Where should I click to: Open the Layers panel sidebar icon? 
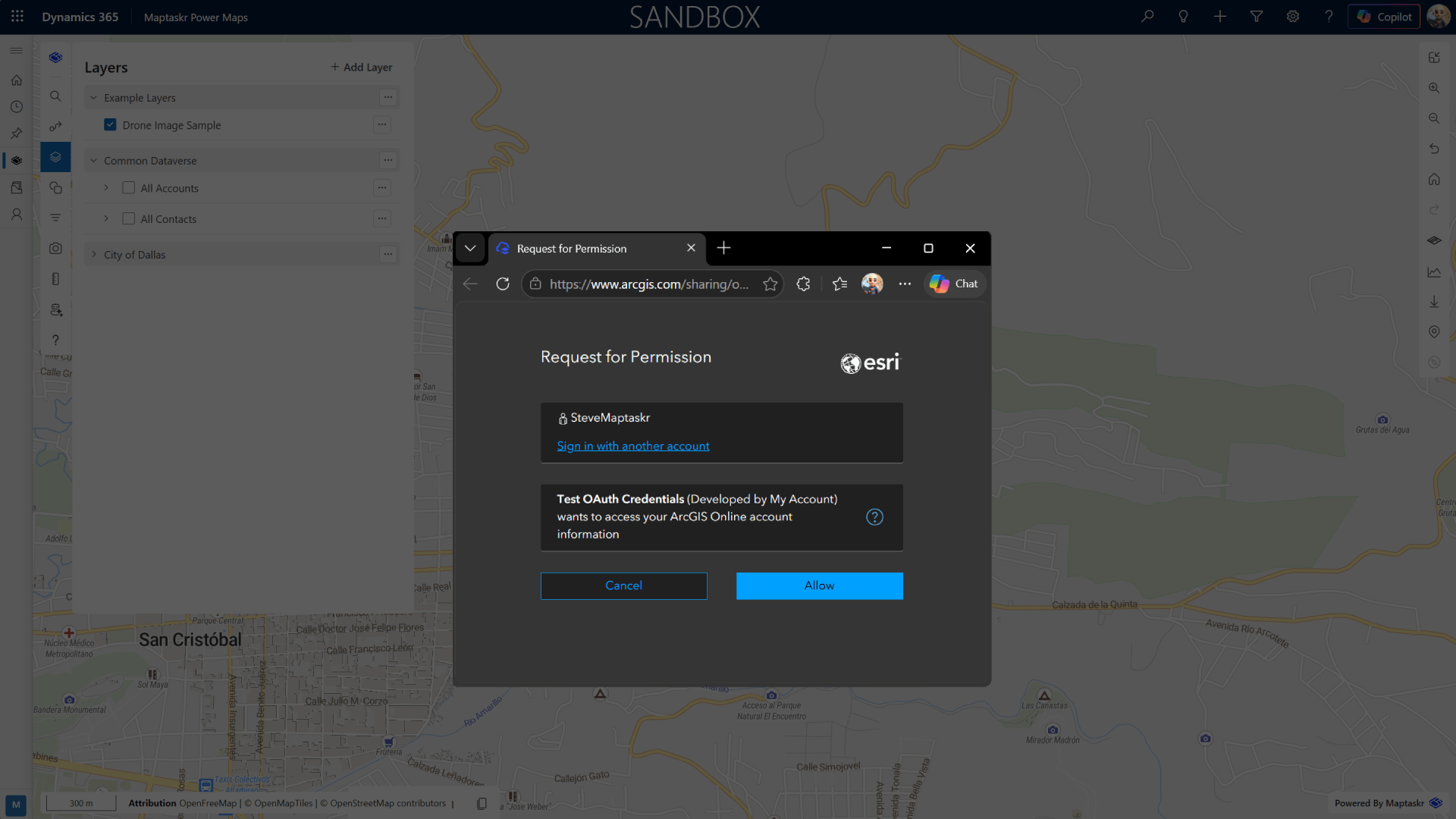[55, 157]
